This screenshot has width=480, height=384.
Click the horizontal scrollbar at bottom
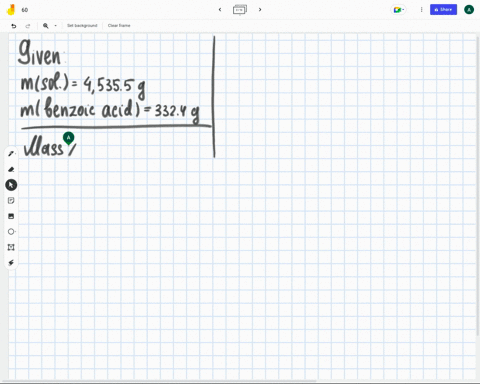(x=160, y=381)
